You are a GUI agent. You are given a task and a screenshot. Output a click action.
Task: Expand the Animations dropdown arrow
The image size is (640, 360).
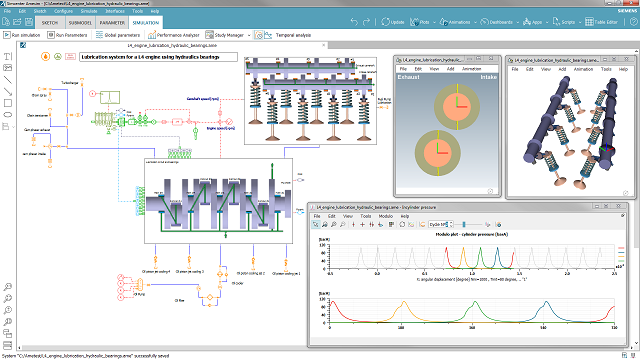tap(476, 22)
